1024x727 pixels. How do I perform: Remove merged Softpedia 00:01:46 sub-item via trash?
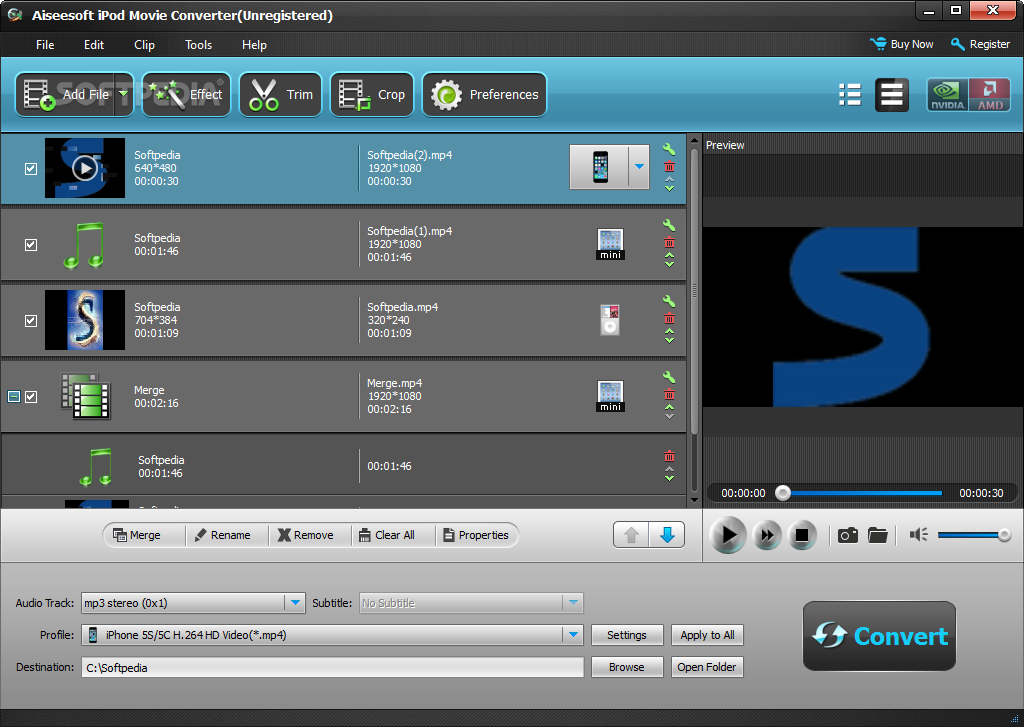pos(669,456)
